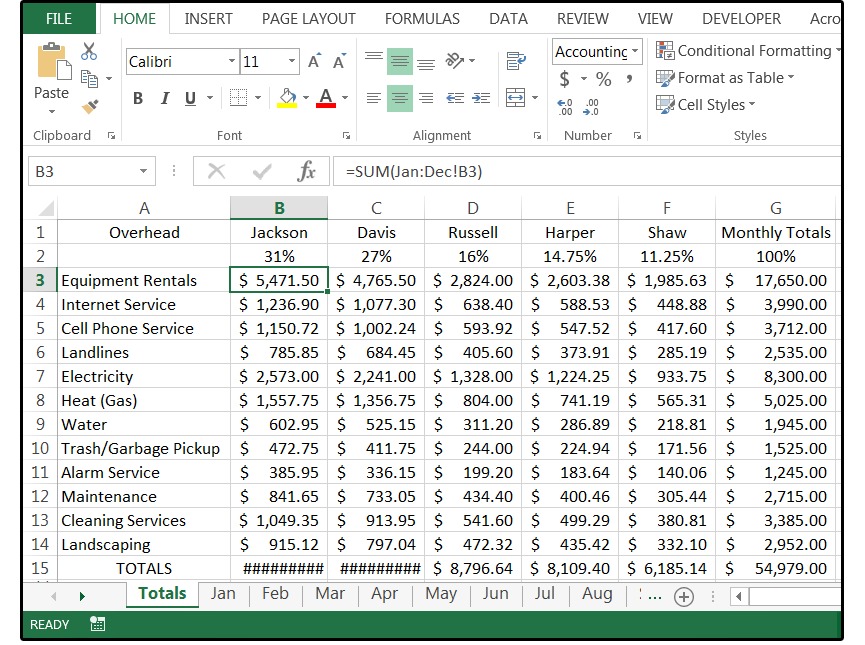Open the Accounting number format dropdown
The width and height of the screenshot is (865, 645).
[635, 51]
